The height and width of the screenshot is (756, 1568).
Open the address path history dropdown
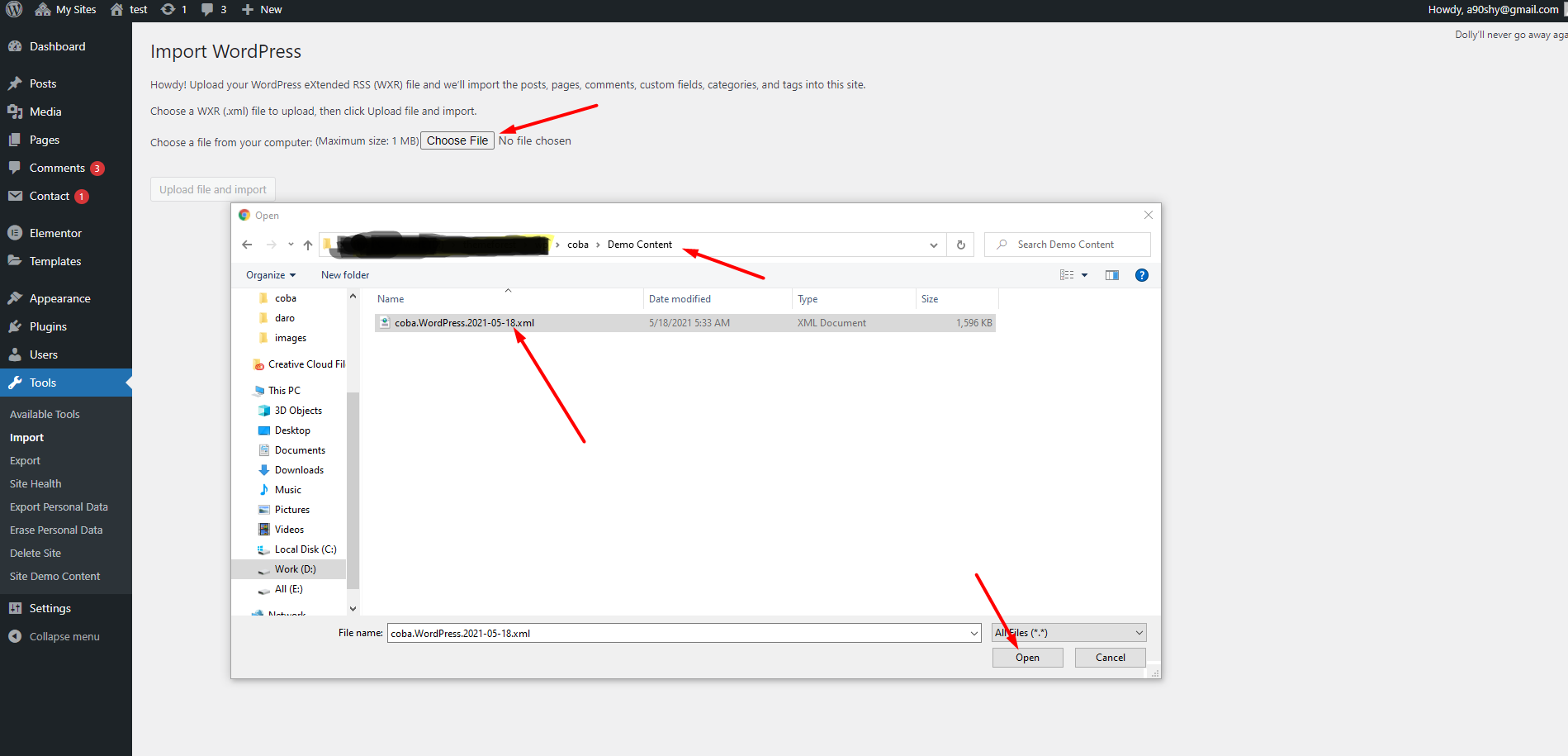pos(933,245)
